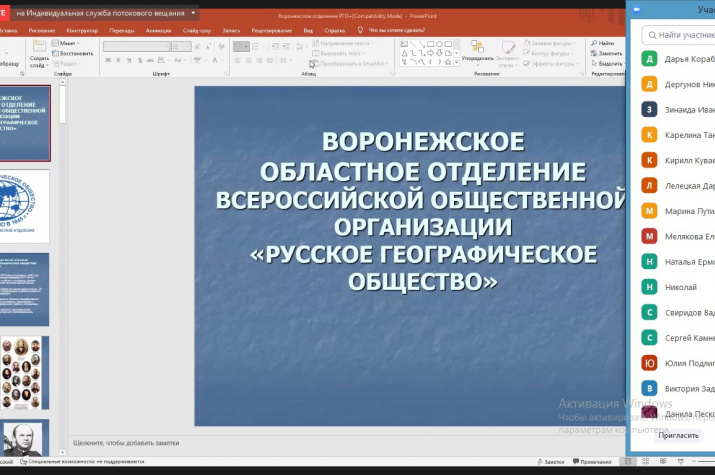Open the Change case Aa dropdown
Image resolution: width=715 pixels, height=475 pixels.
[x=179, y=60]
